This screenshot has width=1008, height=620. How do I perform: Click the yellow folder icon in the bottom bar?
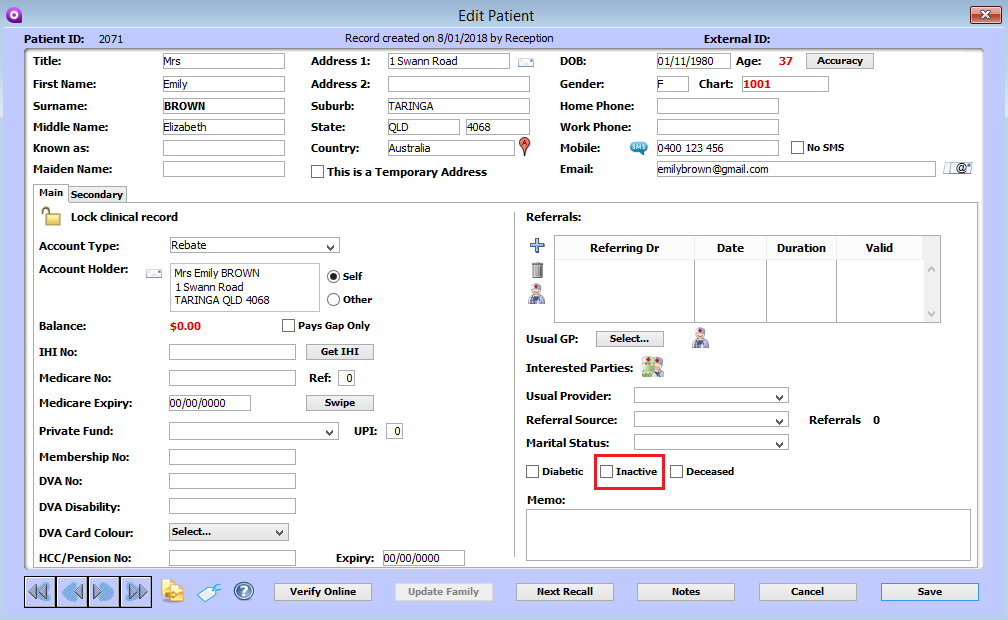[x=172, y=591]
